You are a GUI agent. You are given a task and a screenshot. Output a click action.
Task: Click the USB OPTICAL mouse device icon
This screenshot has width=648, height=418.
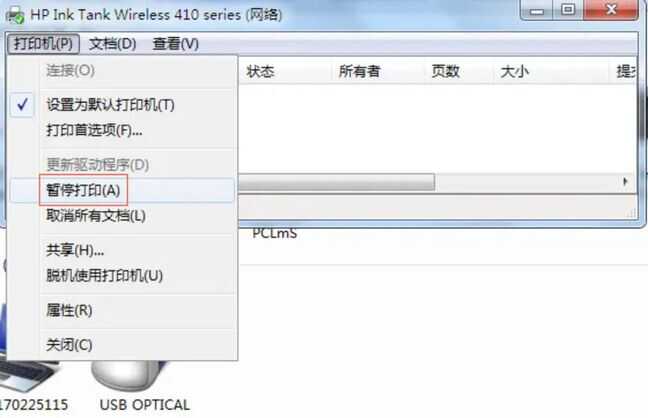coord(128,375)
